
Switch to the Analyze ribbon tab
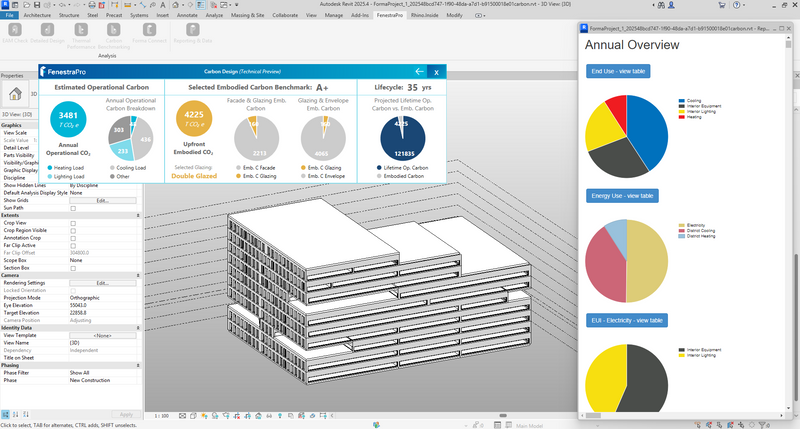coord(214,15)
